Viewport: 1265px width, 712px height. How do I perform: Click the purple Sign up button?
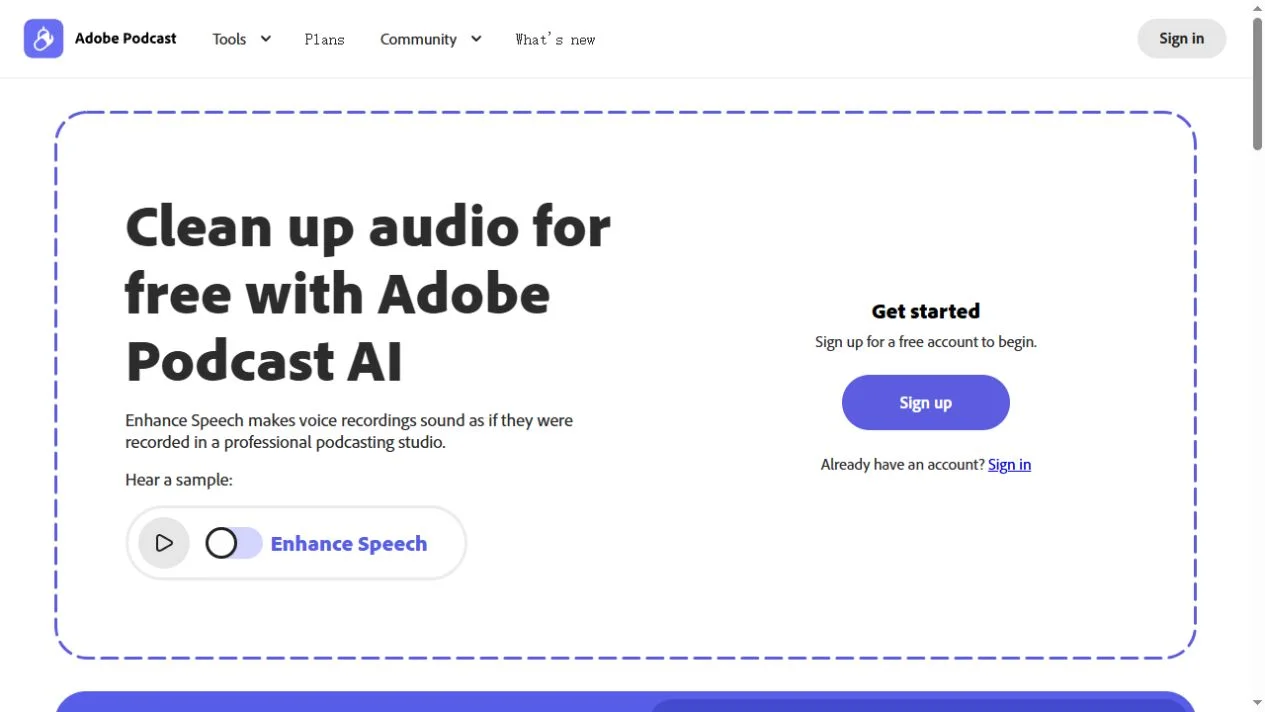click(x=925, y=402)
